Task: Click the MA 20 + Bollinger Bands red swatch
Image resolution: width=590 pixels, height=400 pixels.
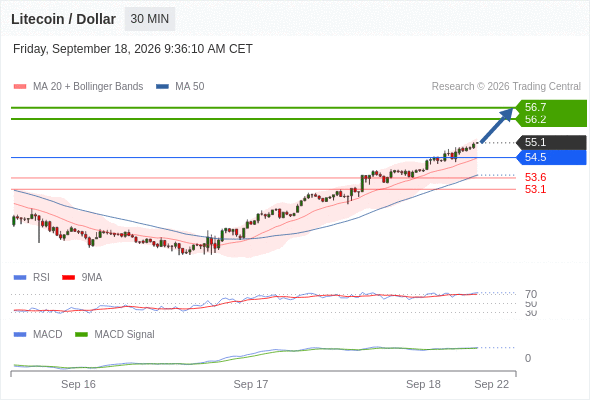Action: [20, 87]
